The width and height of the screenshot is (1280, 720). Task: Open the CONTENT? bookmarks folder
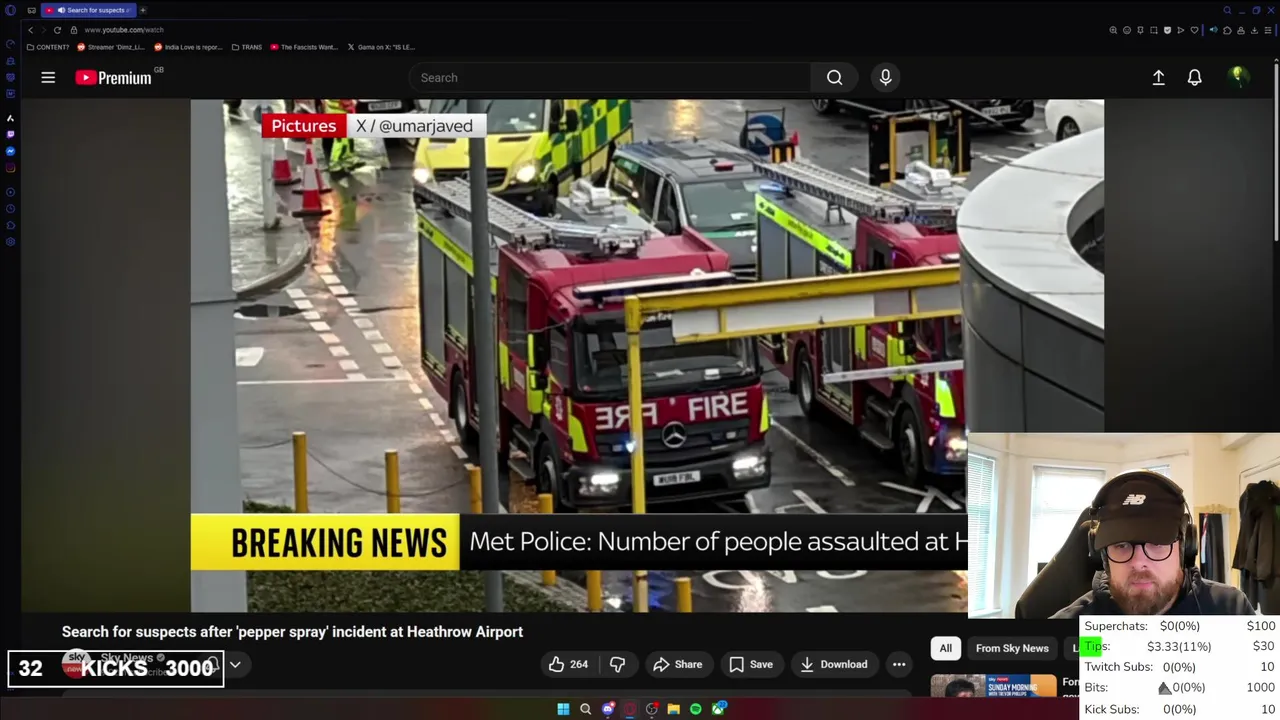[48, 47]
